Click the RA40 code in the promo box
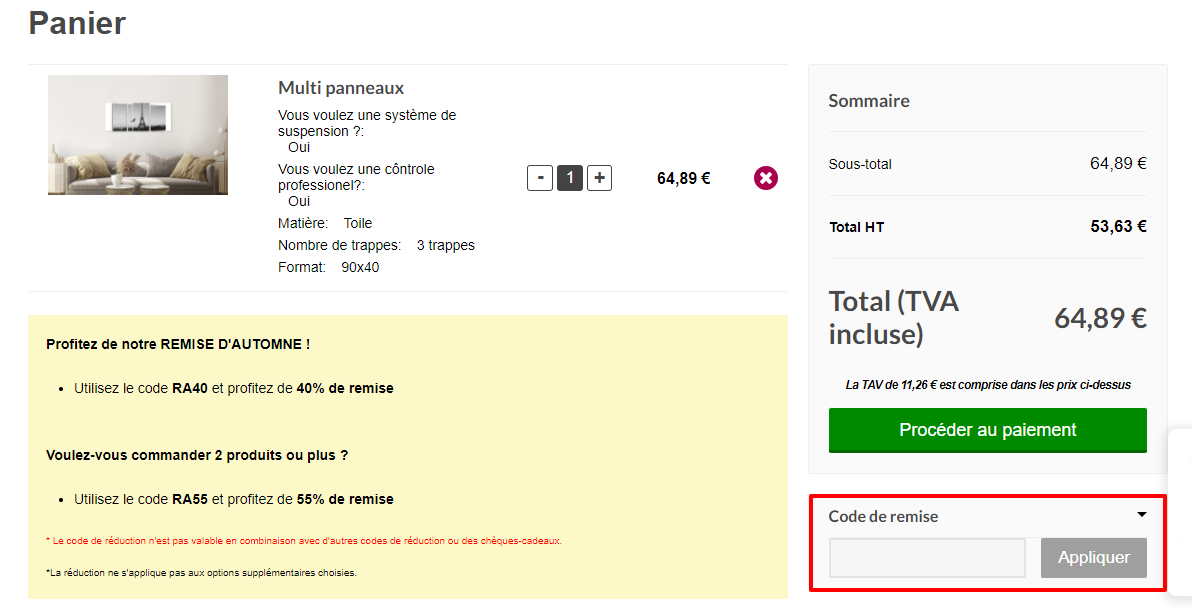This screenshot has width=1192, height=610. click(x=190, y=388)
